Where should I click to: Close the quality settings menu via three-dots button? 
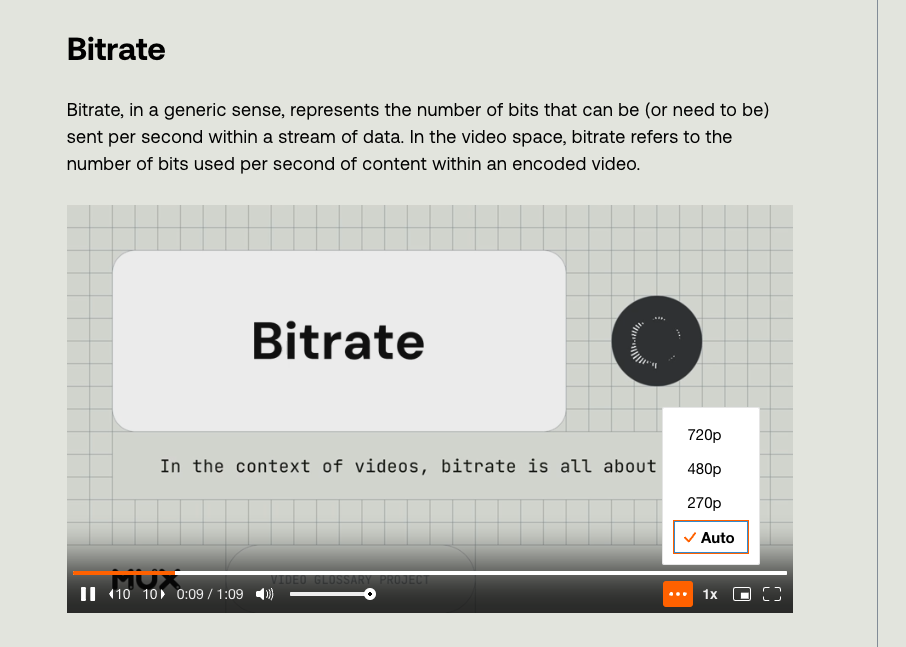click(x=677, y=594)
